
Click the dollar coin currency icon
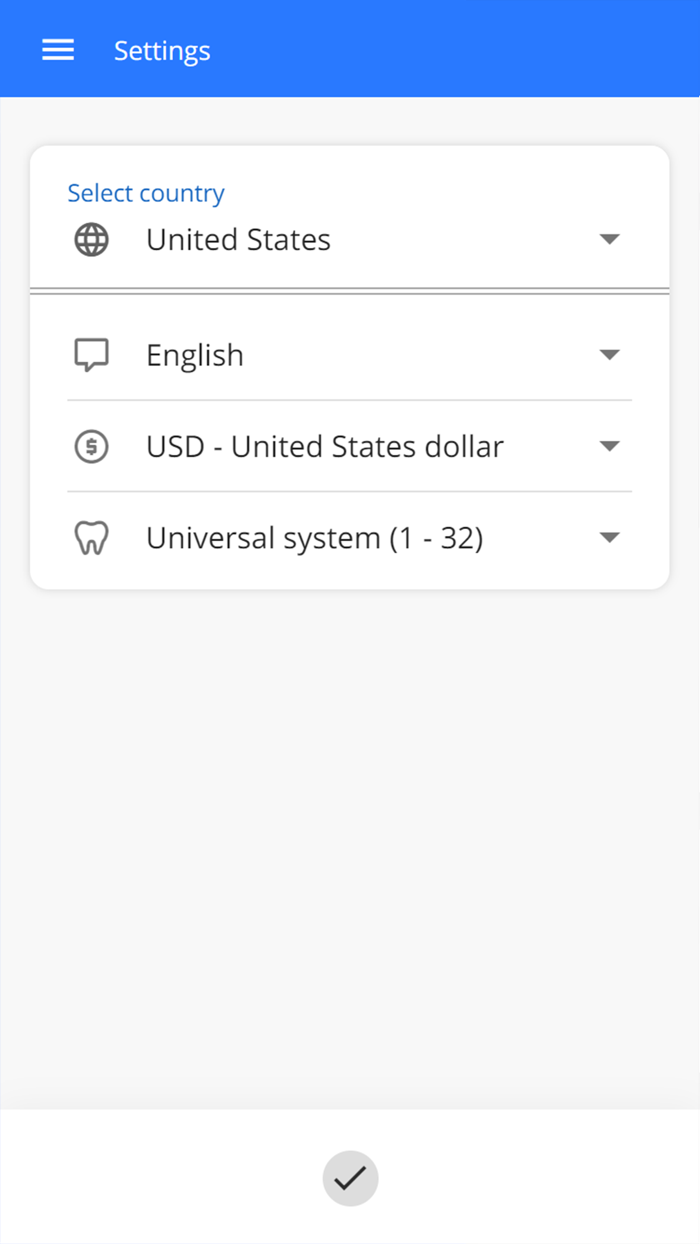point(92,446)
